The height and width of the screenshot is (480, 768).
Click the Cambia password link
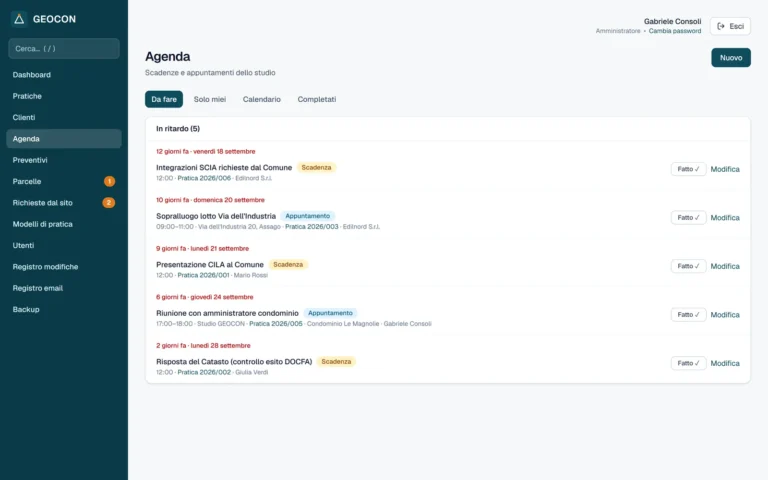tap(674, 31)
